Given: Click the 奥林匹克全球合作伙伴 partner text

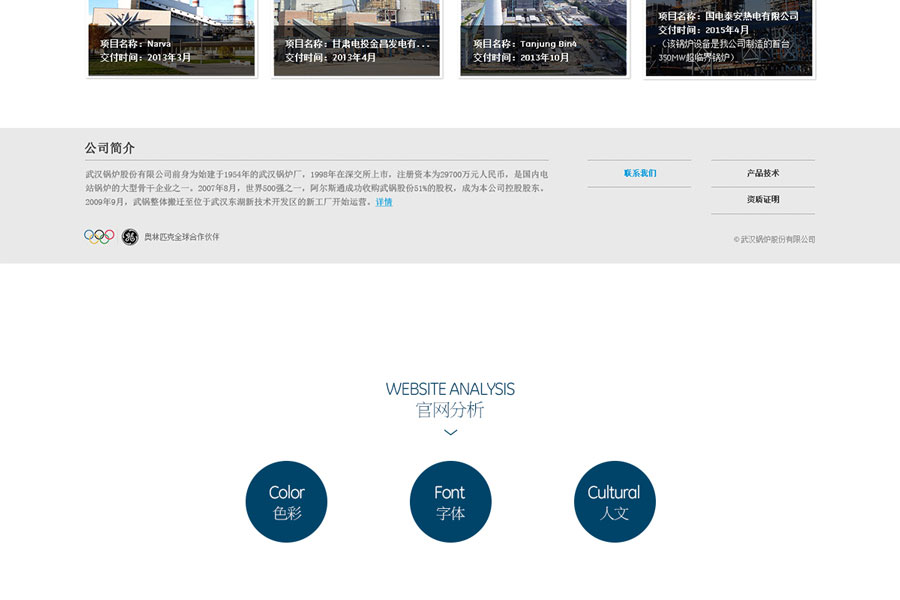Looking at the screenshot, I should click(x=182, y=237).
